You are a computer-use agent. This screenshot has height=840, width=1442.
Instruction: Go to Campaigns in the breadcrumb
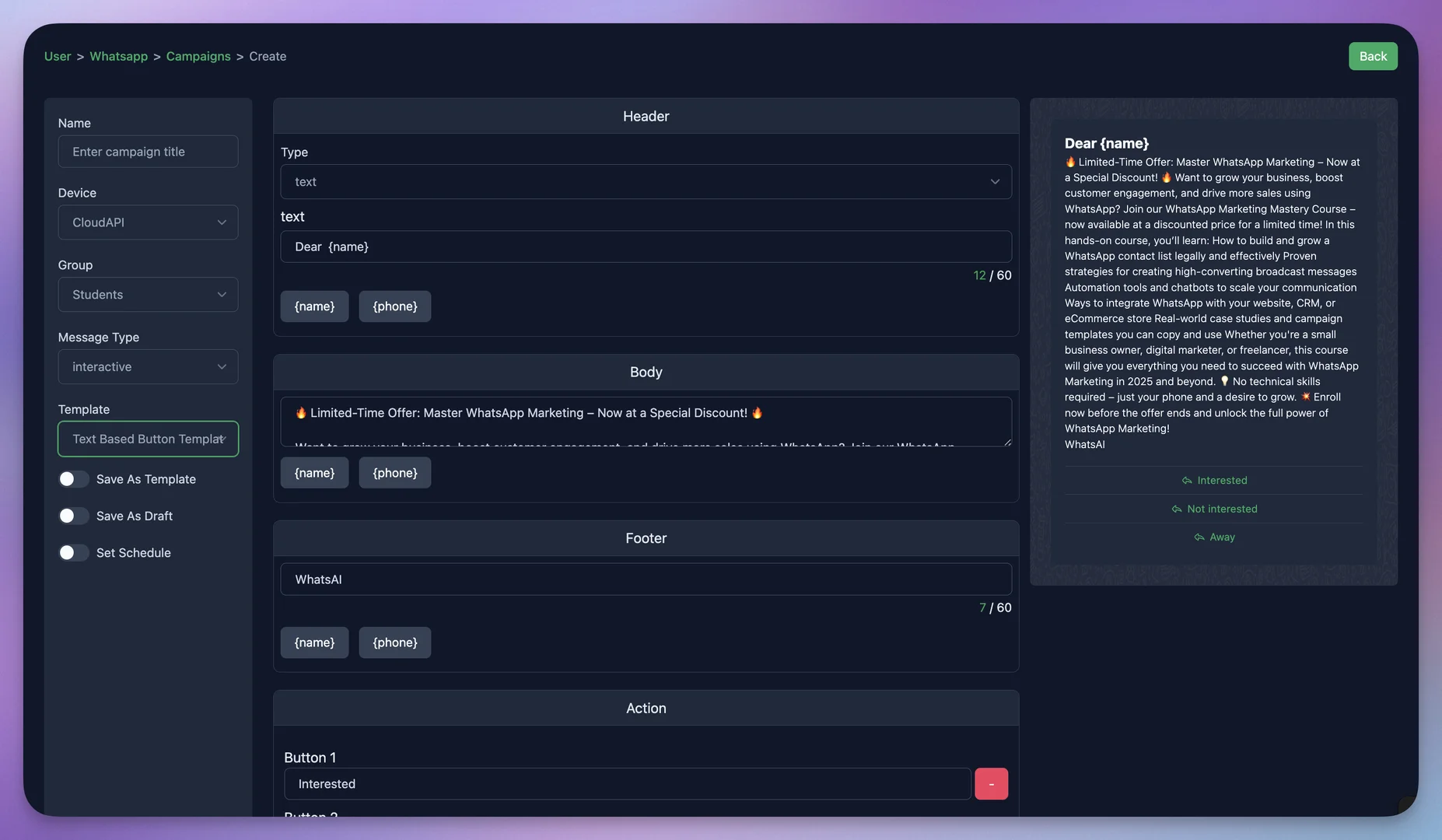tap(198, 56)
